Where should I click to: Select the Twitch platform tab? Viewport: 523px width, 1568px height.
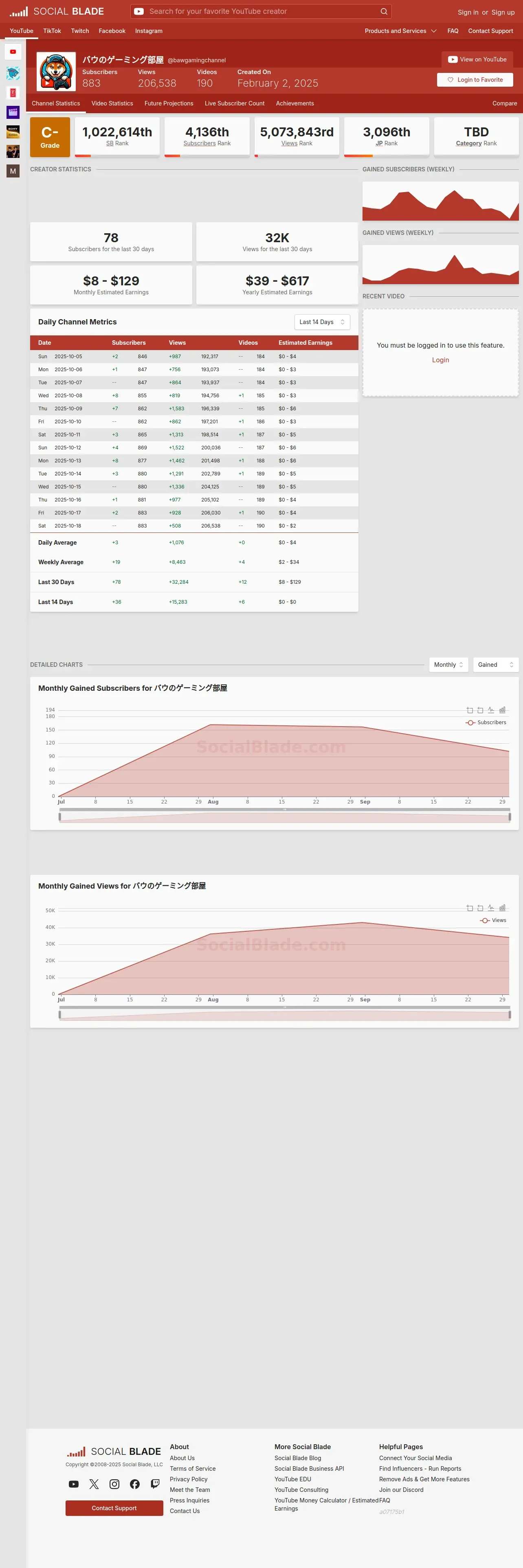[x=80, y=31]
